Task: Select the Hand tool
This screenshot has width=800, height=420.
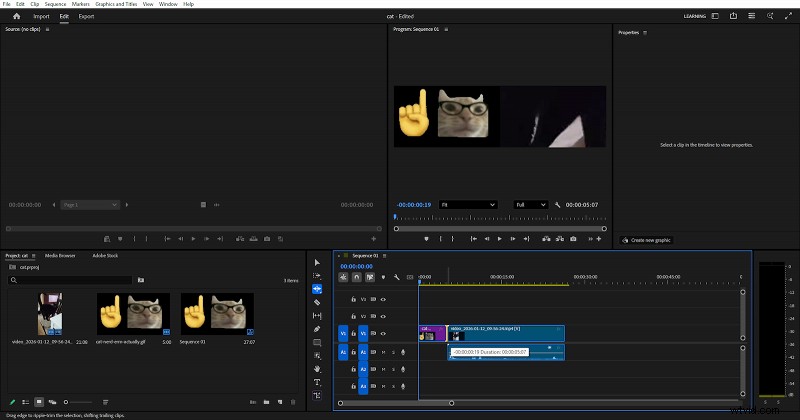Action: [317, 368]
